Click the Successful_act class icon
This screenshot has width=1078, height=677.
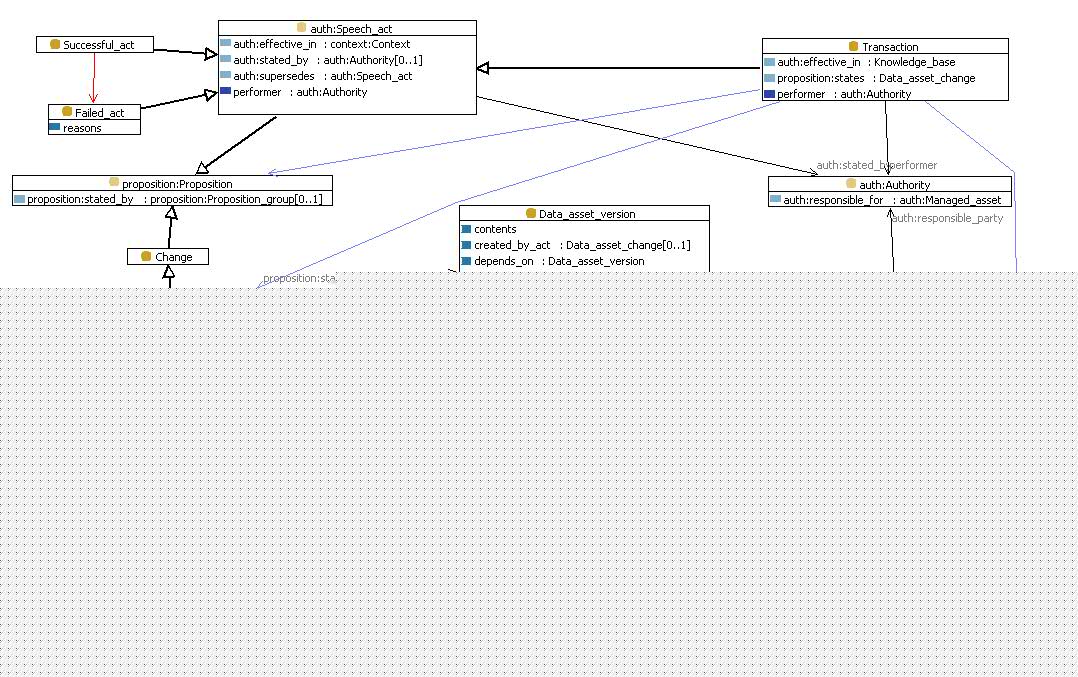tap(55, 44)
